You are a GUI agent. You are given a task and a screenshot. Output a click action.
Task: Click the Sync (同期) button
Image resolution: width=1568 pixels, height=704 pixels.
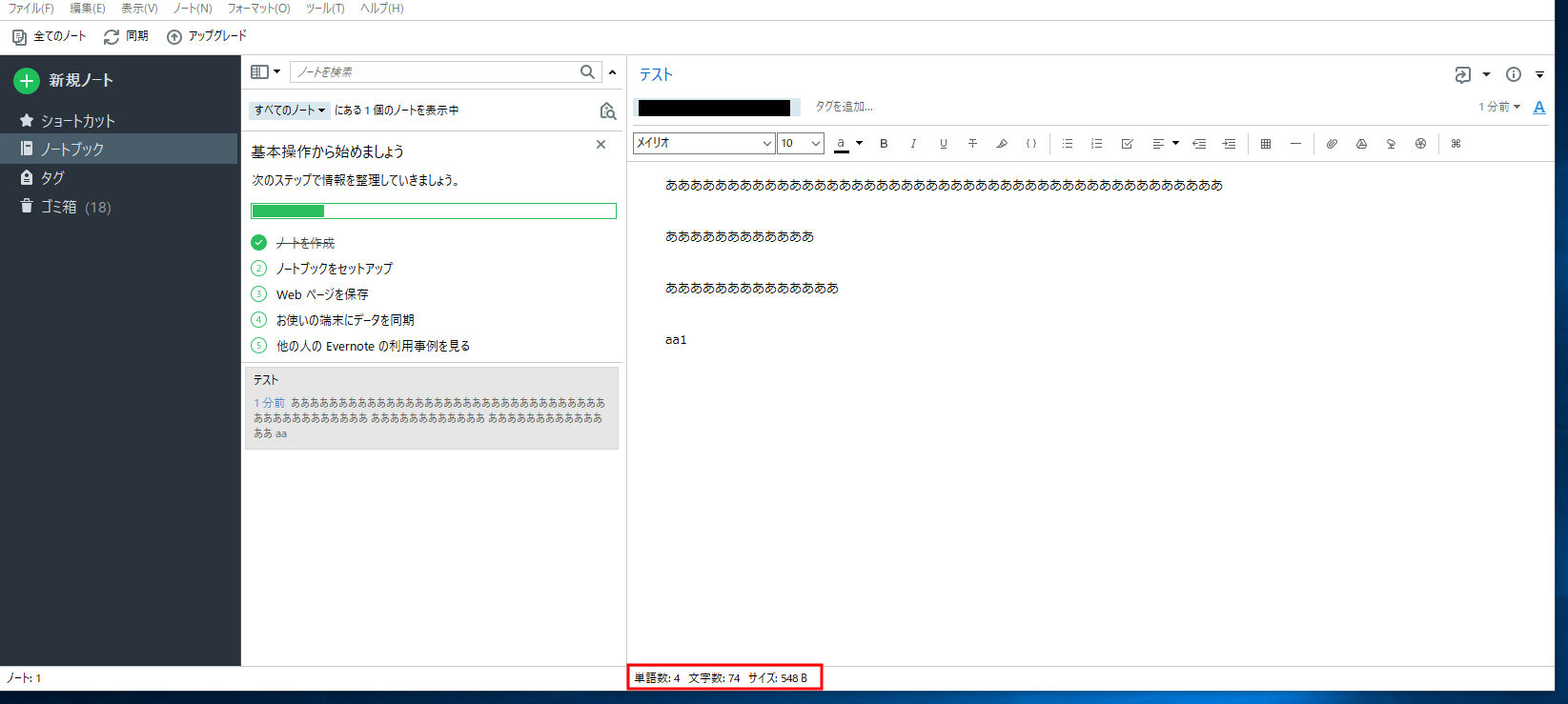point(126,36)
